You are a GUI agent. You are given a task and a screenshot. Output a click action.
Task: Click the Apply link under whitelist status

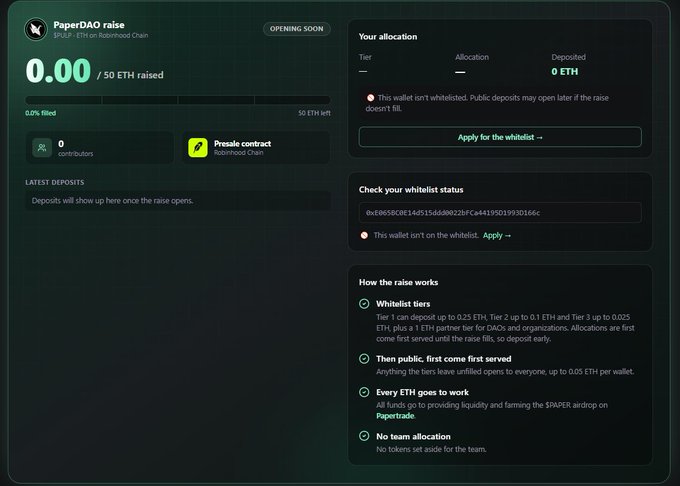point(497,235)
